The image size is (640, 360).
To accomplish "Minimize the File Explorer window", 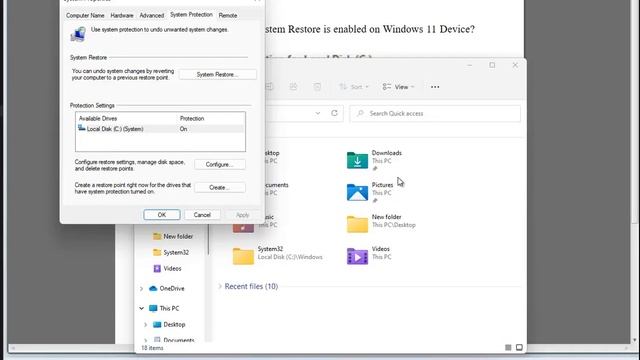I will [469, 65].
